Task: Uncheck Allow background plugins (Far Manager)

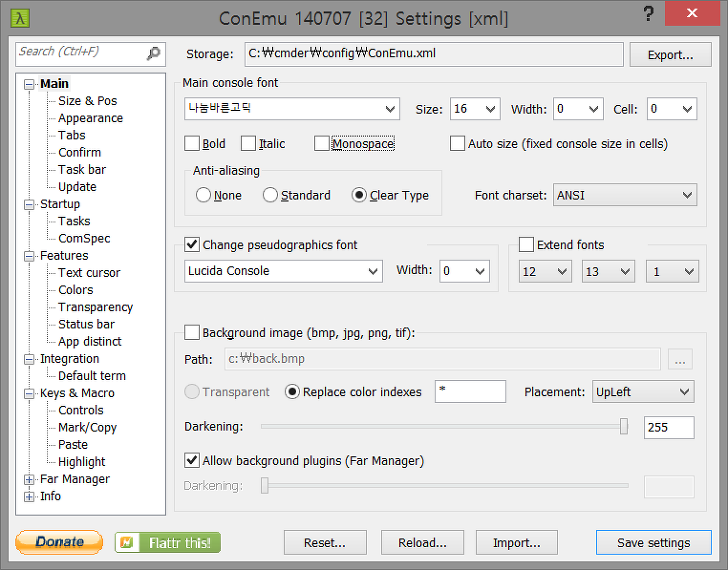Action: point(192,460)
